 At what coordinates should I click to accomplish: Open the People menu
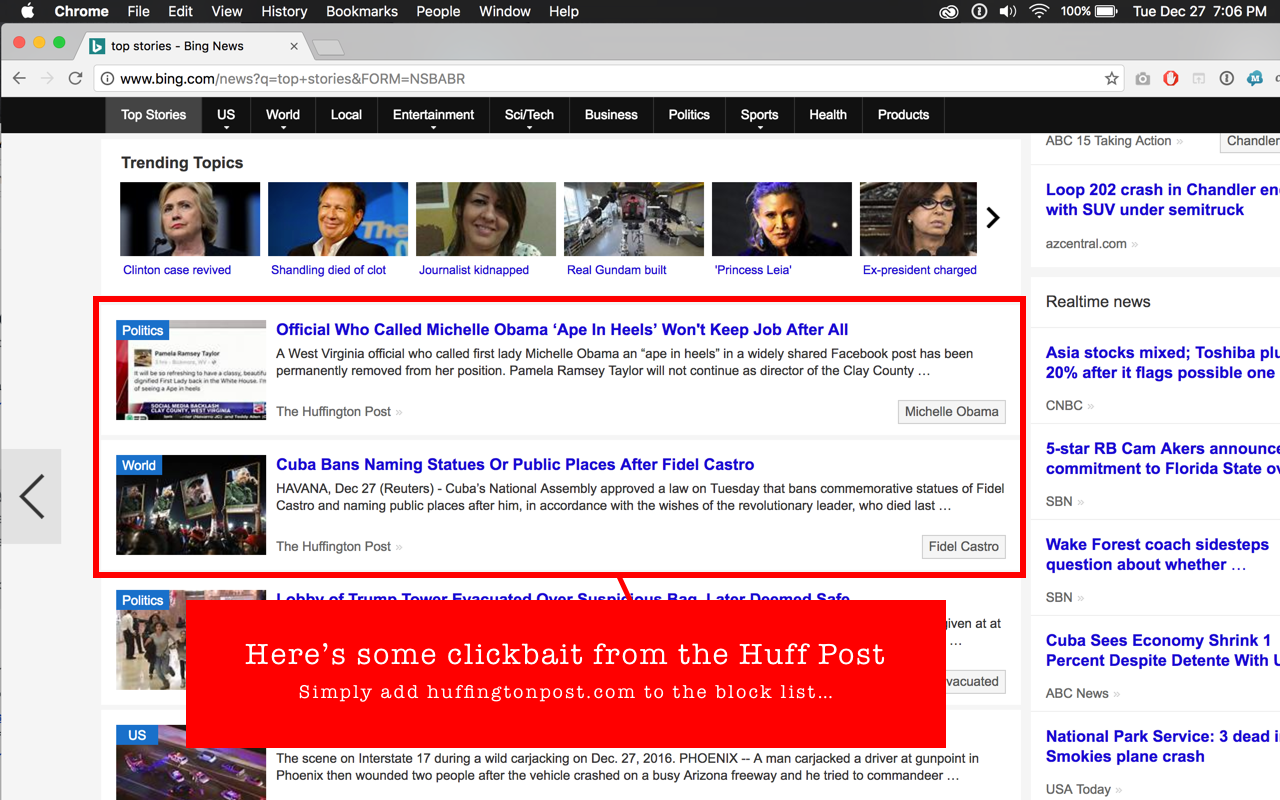point(438,11)
